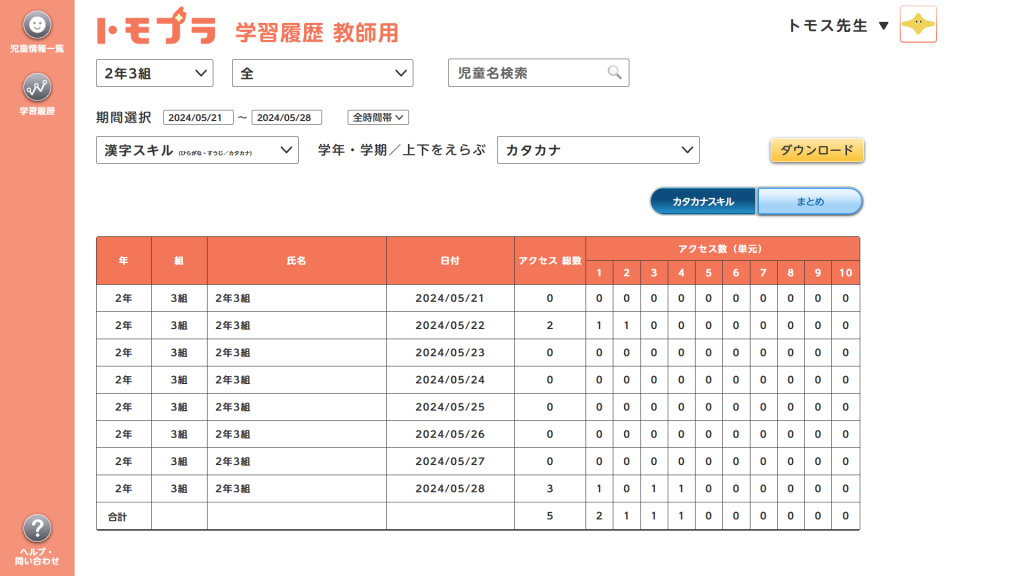This screenshot has height=576, width=1024.
Task: Open the 2年3組 class dropdown
Action: (x=155, y=73)
